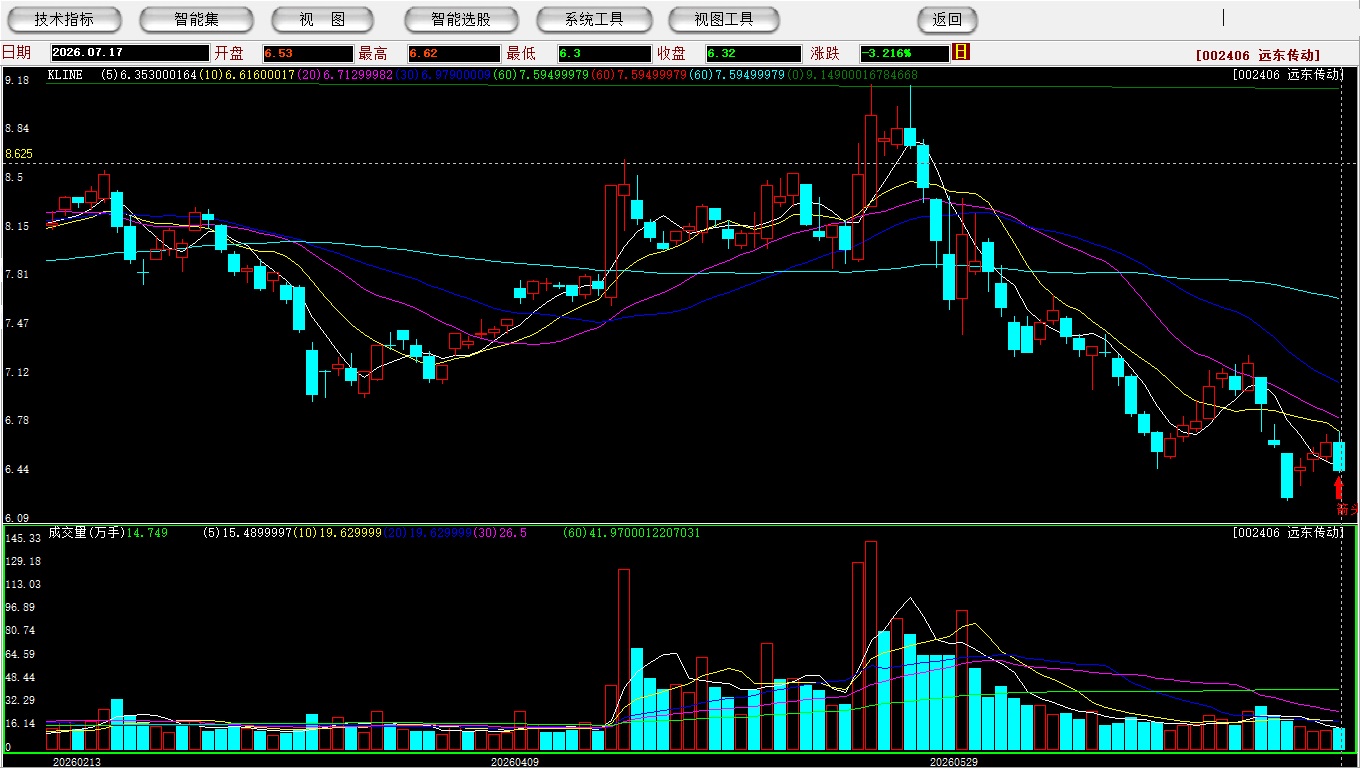The image size is (1360, 768).
Task: Click the 20260213 date label on the time axis
Action: 77,762
